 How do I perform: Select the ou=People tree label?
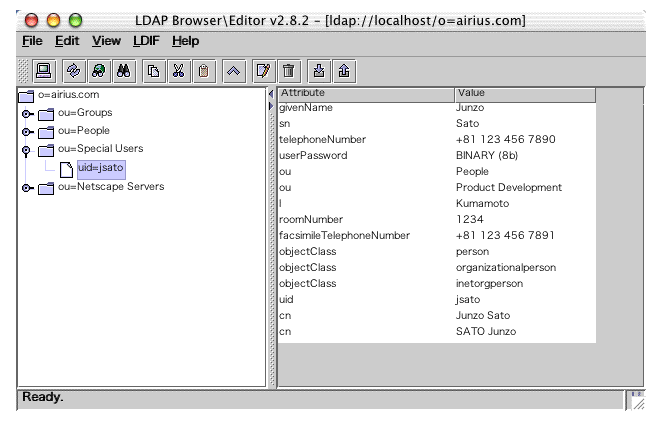84,131
